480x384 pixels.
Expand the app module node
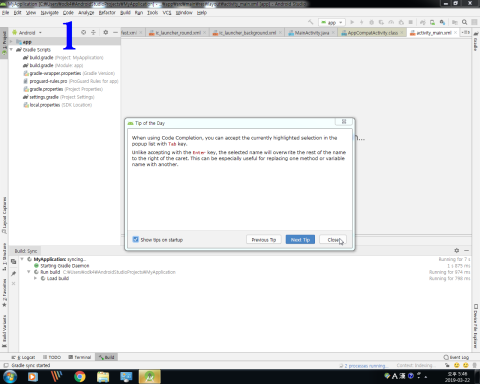pyautogui.click(x=11, y=42)
